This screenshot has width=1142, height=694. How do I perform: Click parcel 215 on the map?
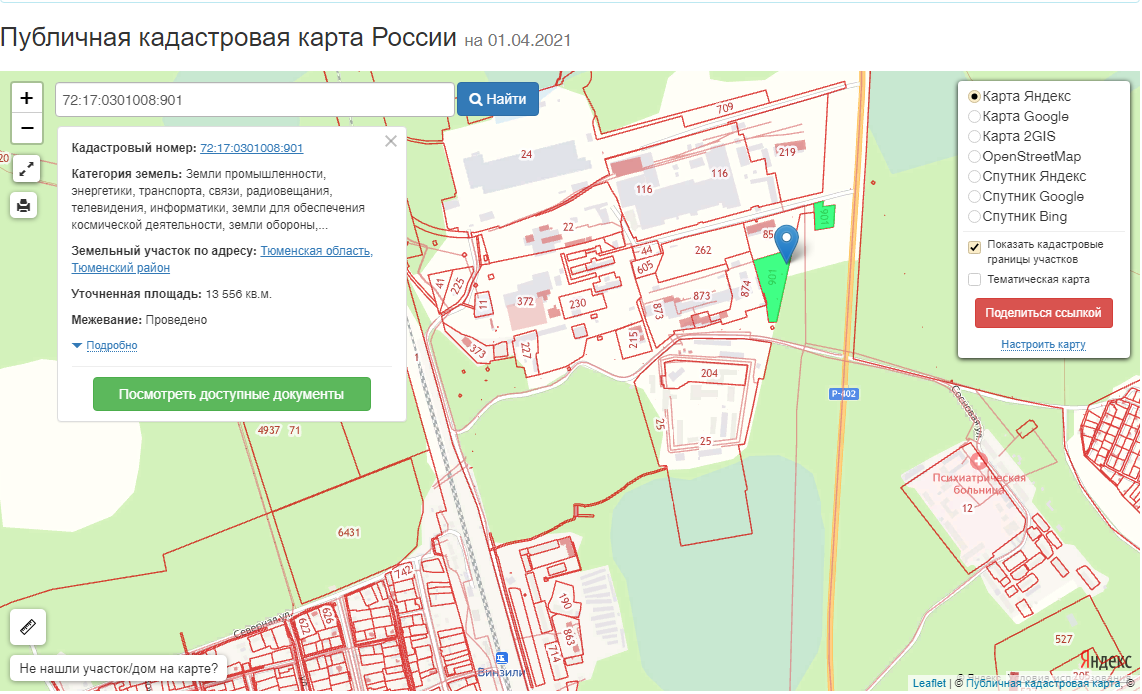[633, 338]
